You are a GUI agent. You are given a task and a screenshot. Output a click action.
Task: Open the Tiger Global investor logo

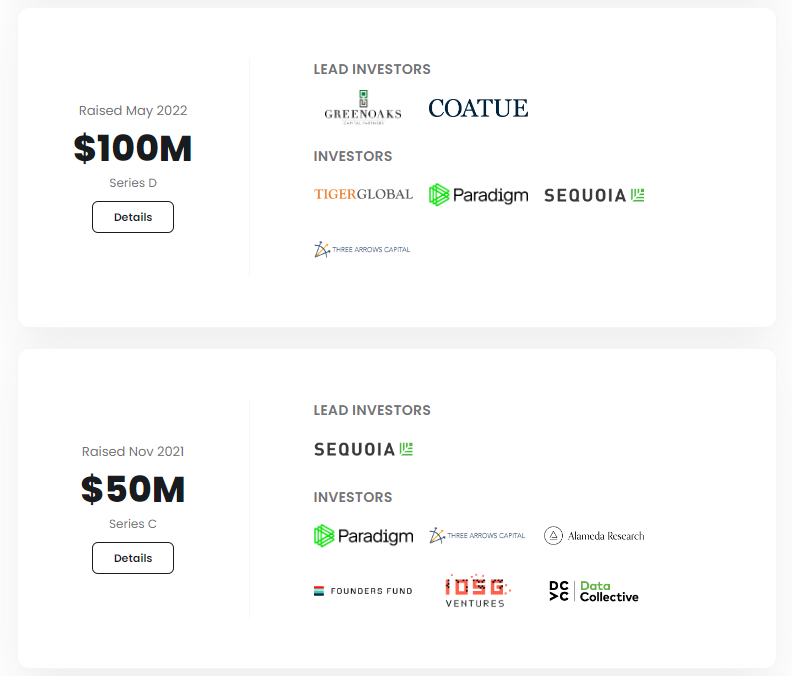click(x=363, y=194)
